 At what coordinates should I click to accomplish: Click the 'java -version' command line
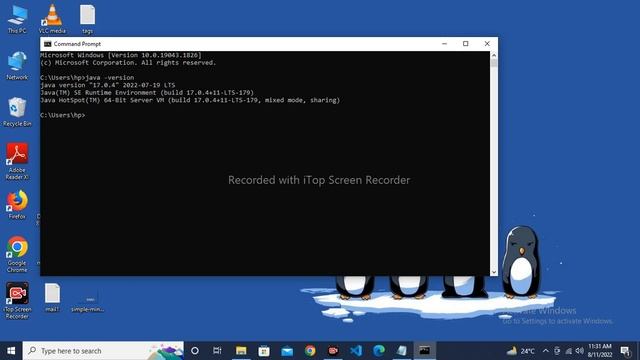click(87, 78)
